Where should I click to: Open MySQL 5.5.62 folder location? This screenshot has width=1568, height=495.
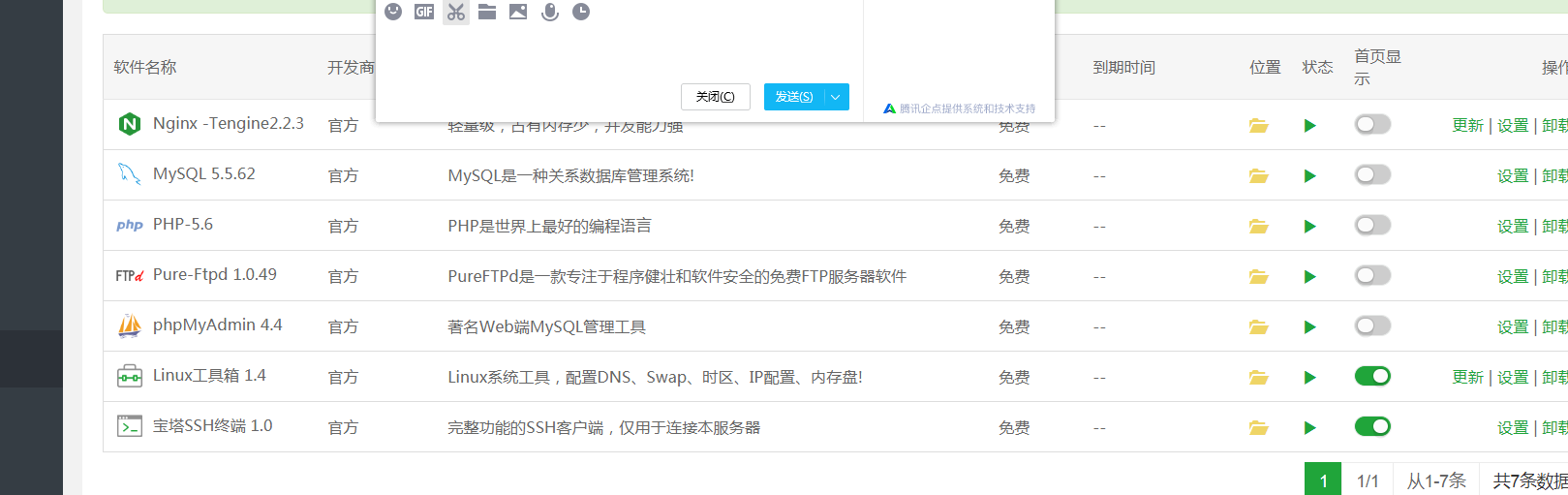click(x=1259, y=175)
